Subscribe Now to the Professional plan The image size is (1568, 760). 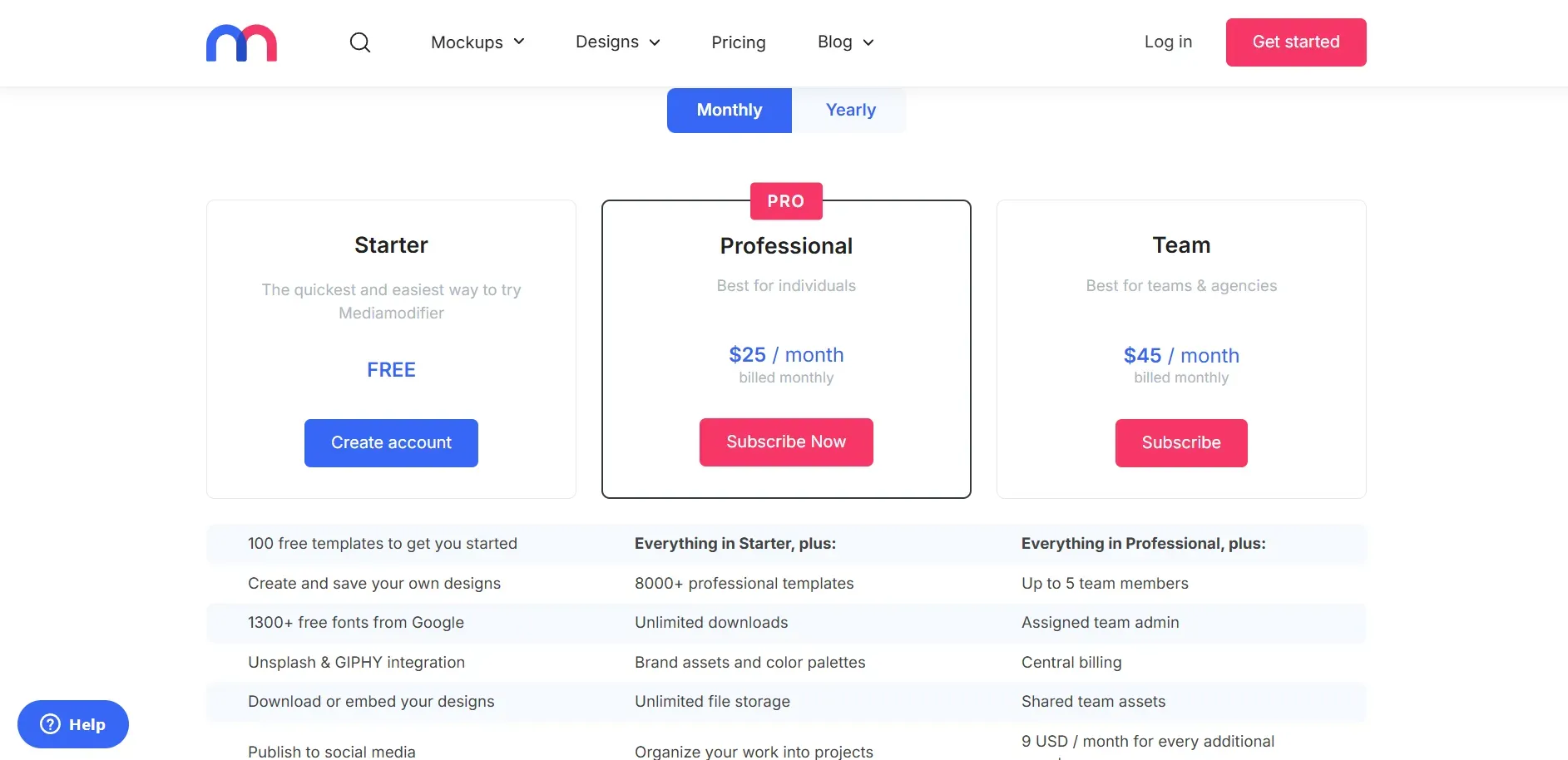[x=785, y=442]
